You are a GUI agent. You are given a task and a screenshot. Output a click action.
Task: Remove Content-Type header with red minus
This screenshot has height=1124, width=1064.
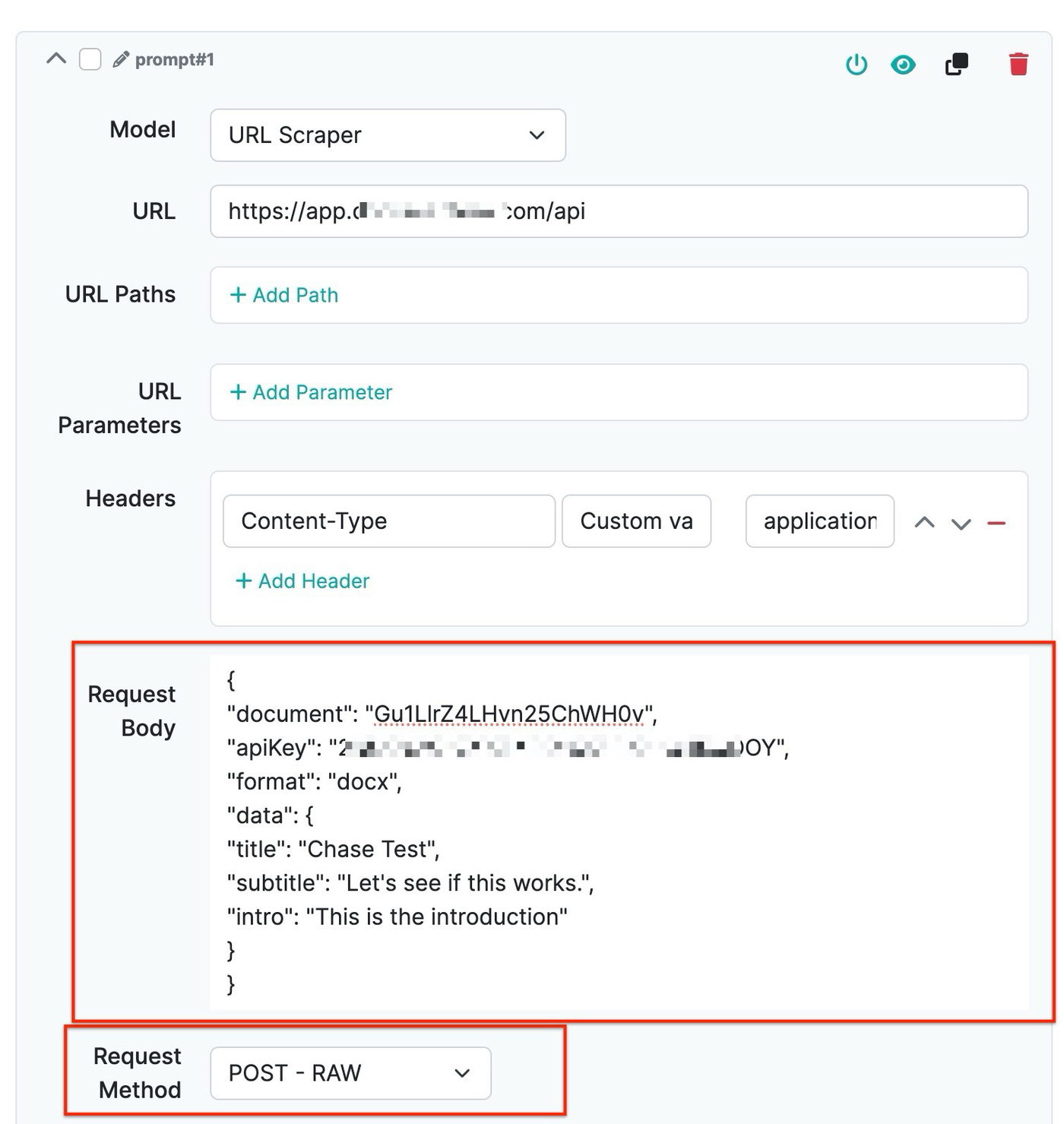(x=996, y=523)
